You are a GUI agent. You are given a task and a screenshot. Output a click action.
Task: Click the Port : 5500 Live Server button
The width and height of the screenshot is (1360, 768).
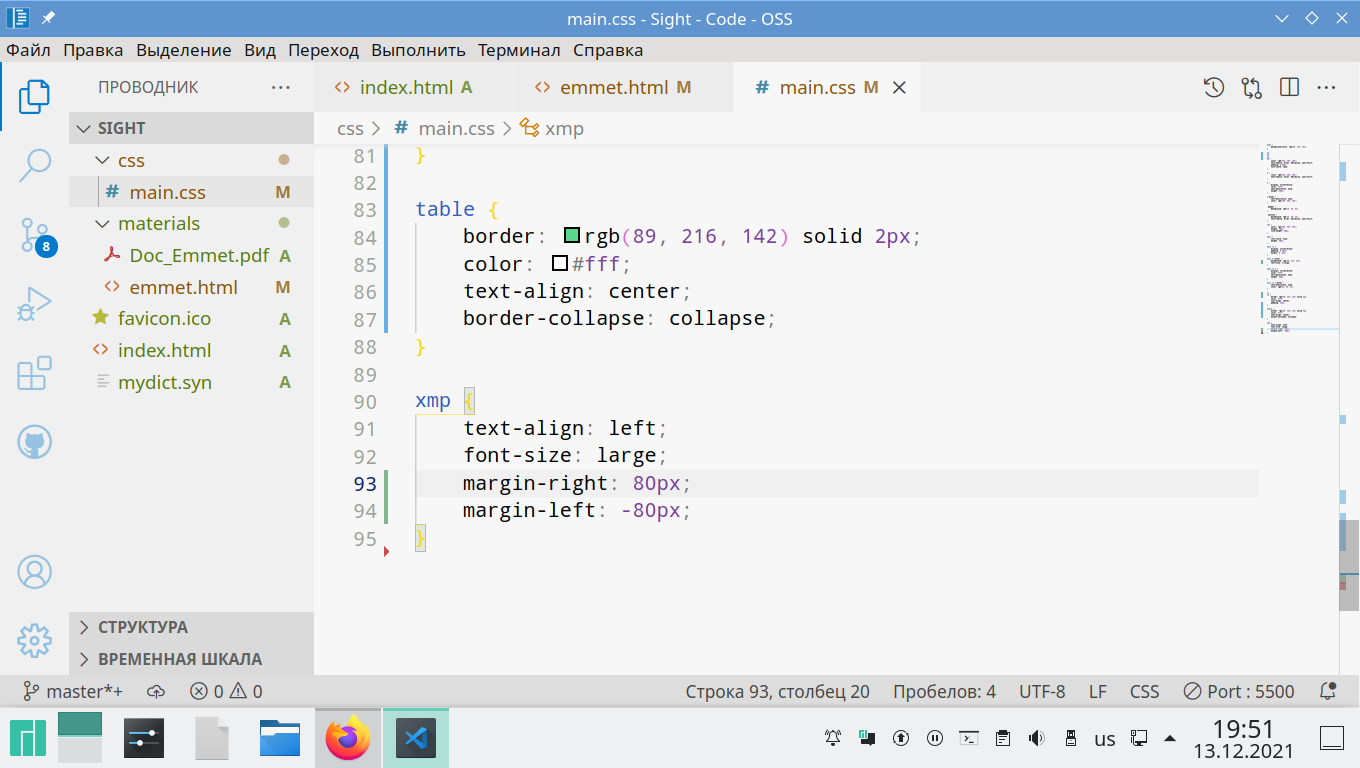pyautogui.click(x=1238, y=691)
